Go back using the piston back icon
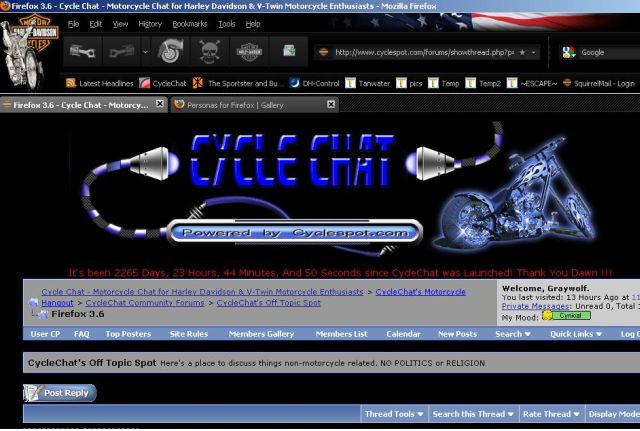640x431 pixels. (83, 51)
